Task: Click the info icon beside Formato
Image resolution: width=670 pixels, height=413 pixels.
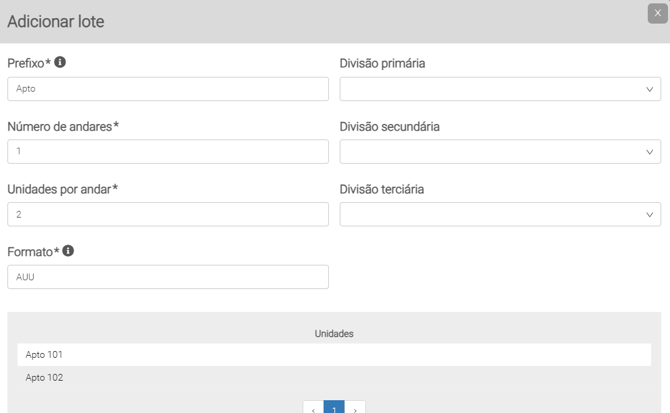Action: click(x=68, y=251)
